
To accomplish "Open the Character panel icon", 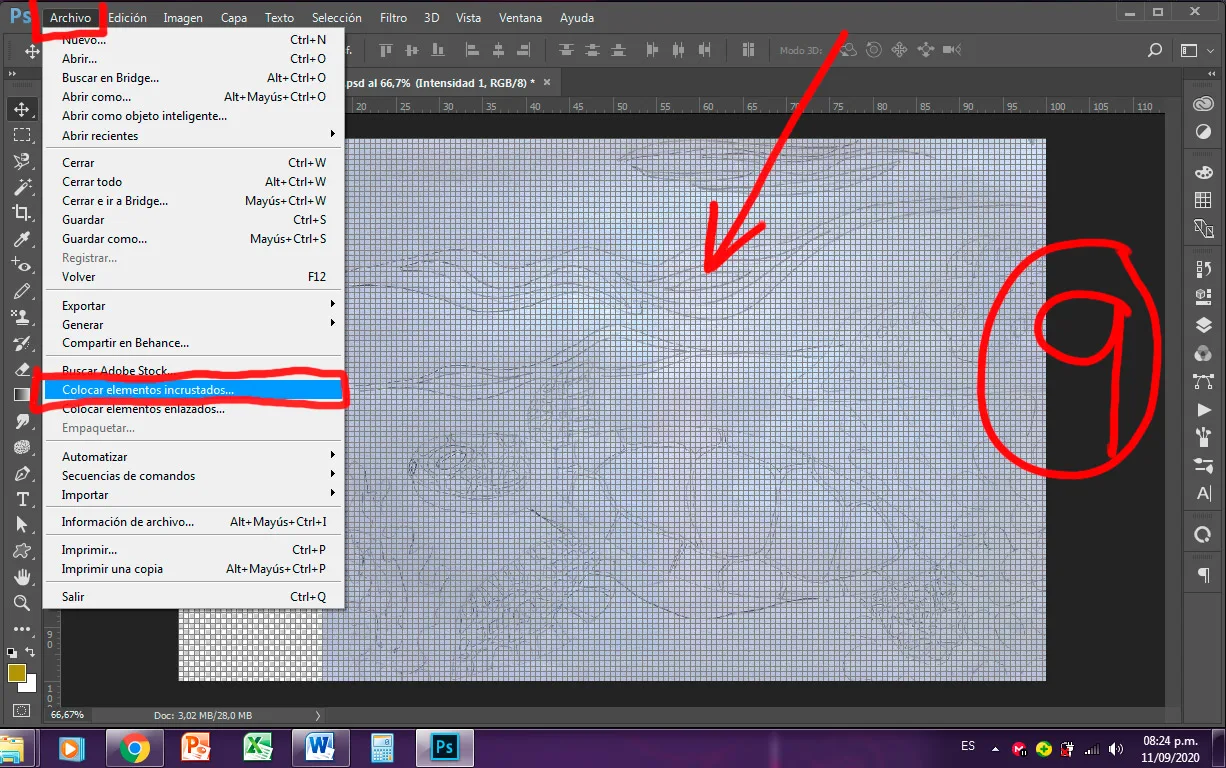I will [x=1203, y=494].
